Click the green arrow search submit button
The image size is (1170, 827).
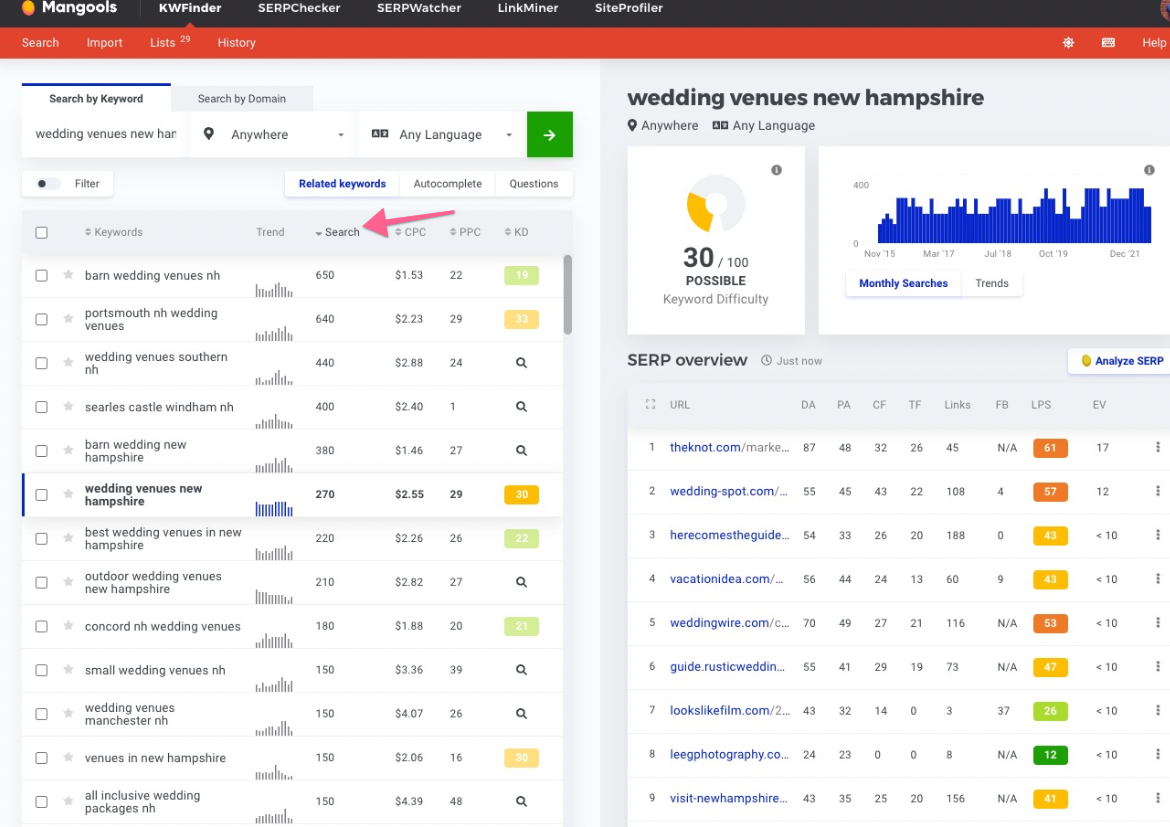pyautogui.click(x=549, y=134)
